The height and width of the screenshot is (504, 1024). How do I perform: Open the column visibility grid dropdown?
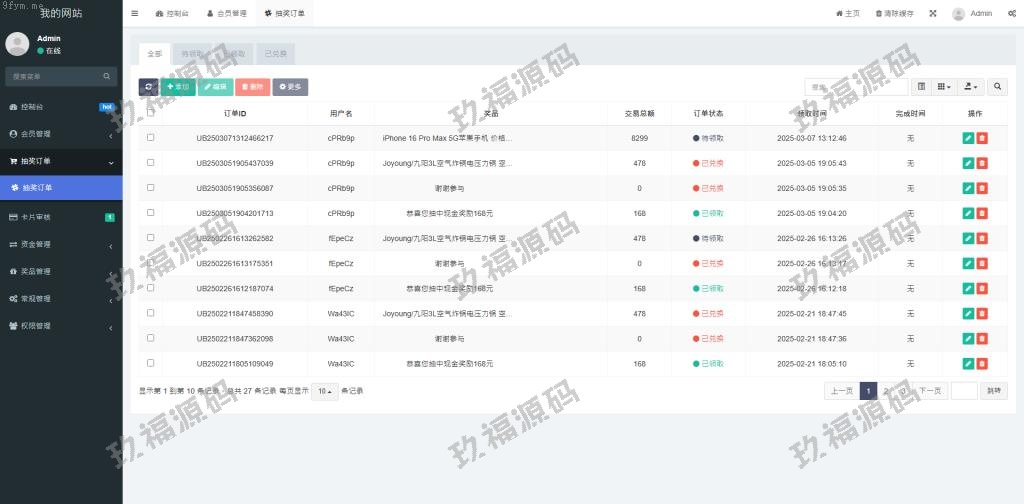(x=944, y=87)
